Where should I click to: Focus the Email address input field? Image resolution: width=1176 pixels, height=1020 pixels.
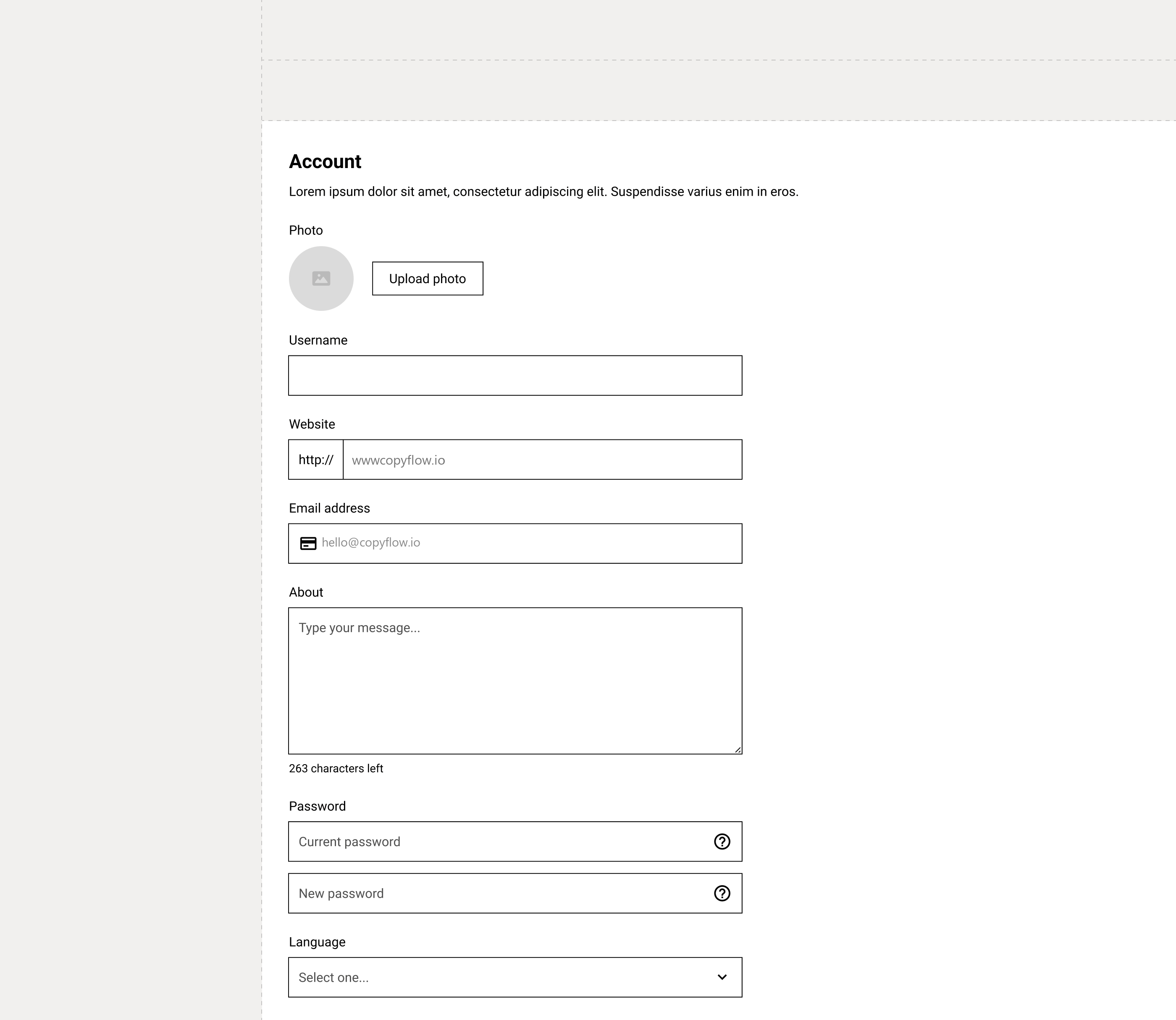tap(515, 544)
